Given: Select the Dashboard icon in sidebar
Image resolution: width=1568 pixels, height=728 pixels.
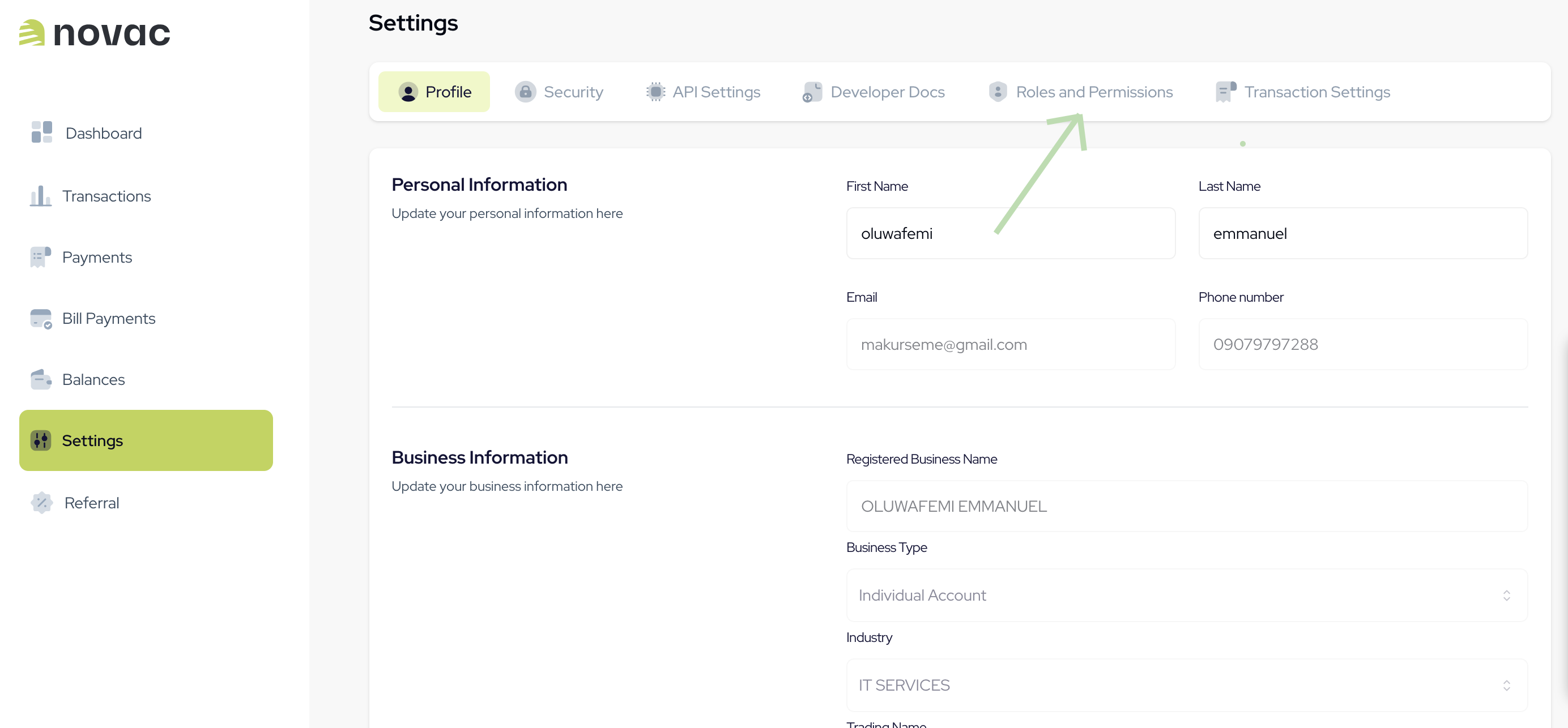Looking at the screenshot, I should tap(40, 132).
